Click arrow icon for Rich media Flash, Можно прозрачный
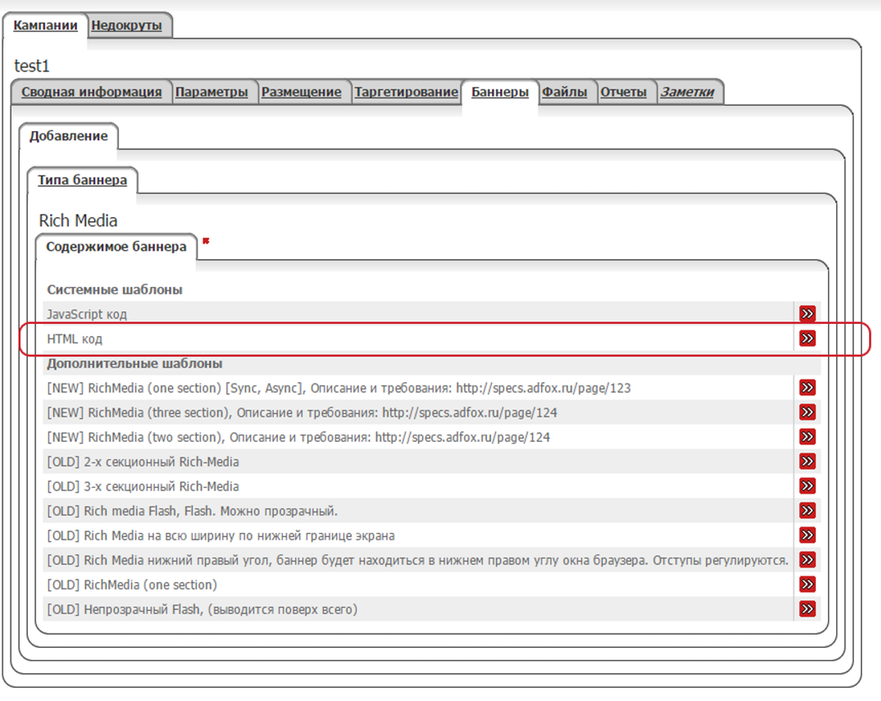881x701 pixels. tap(807, 511)
